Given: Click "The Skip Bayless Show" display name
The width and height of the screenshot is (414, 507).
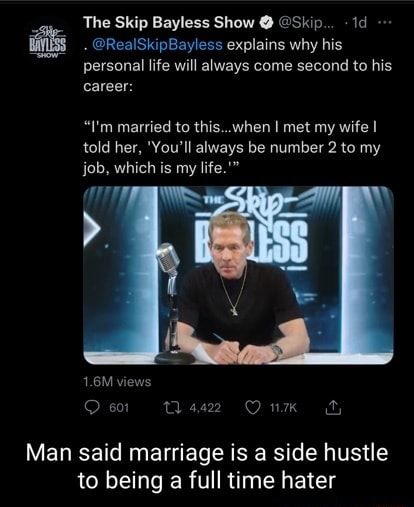Looking at the screenshot, I should [x=169, y=23].
